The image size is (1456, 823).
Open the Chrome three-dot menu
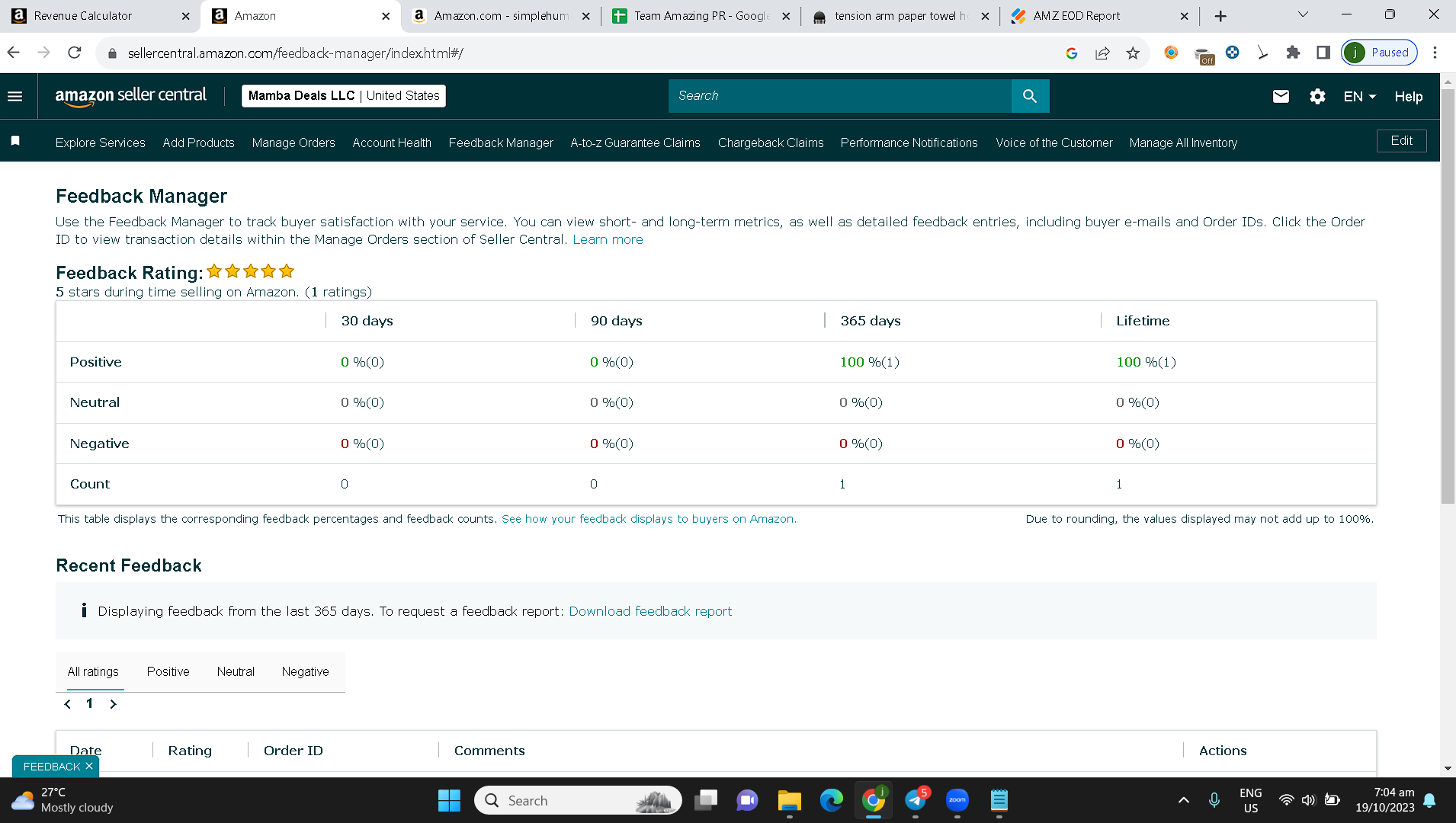pyautogui.click(x=1435, y=53)
